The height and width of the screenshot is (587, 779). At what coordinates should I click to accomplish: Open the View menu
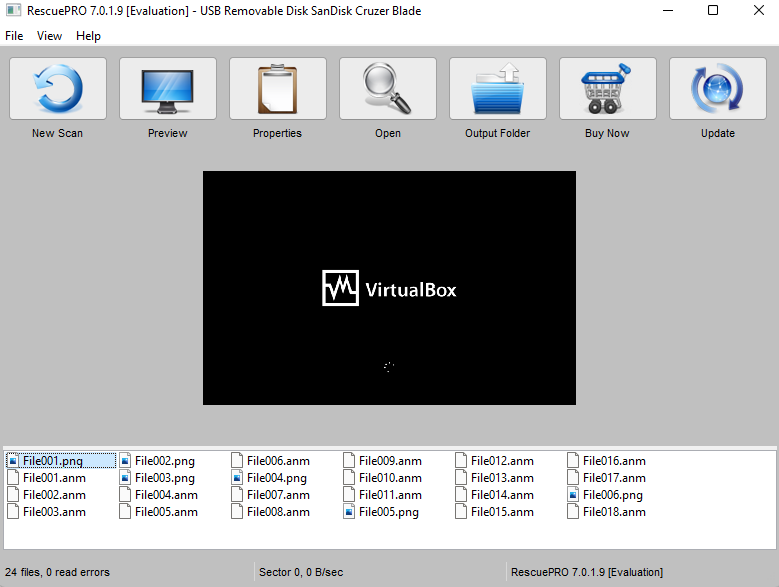pyautogui.click(x=49, y=36)
